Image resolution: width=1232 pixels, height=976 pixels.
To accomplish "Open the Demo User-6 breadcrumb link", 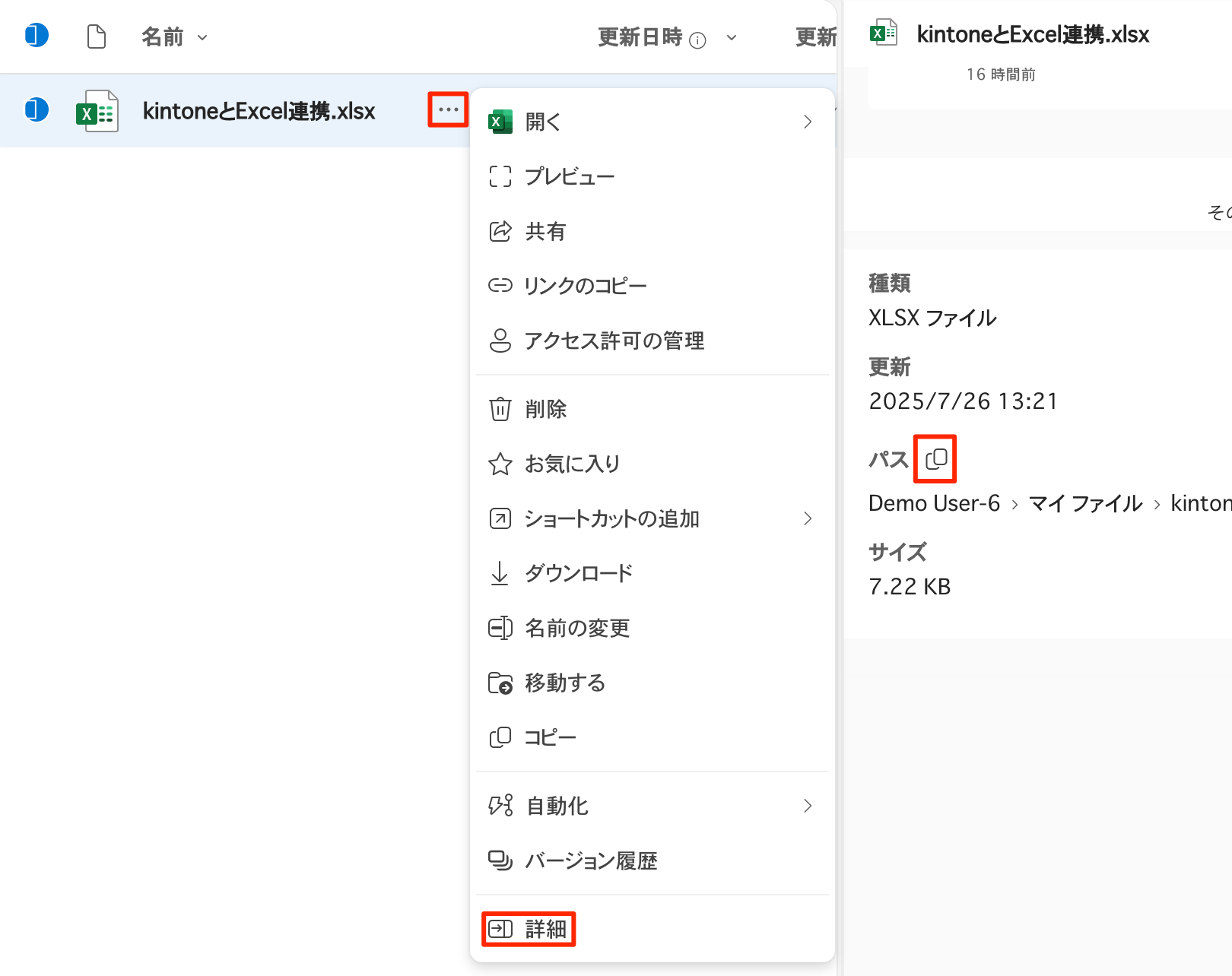I will pyautogui.click(x=934, y=502).
